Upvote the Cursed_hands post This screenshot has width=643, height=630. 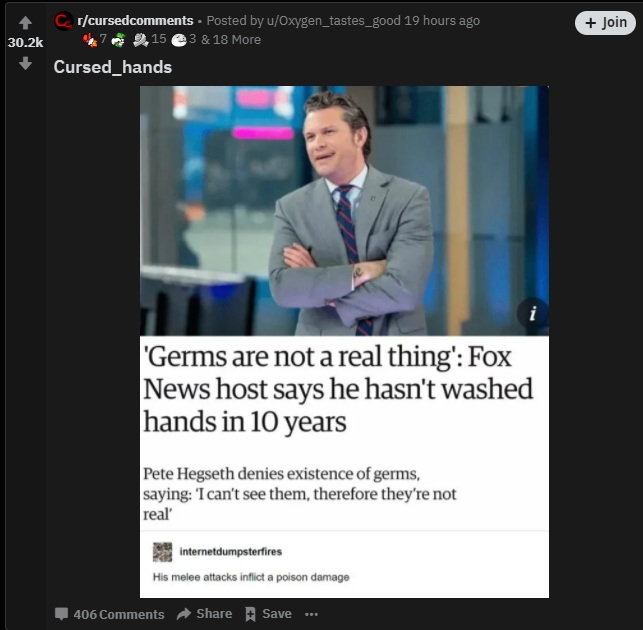click(x=25, y=23)
